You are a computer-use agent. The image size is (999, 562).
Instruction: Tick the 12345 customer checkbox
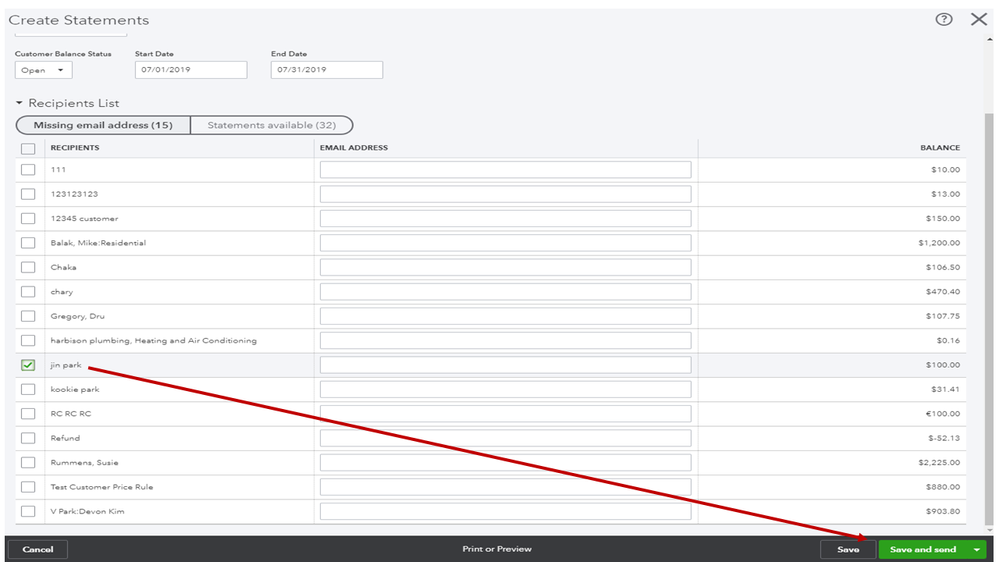click(28, 219)
